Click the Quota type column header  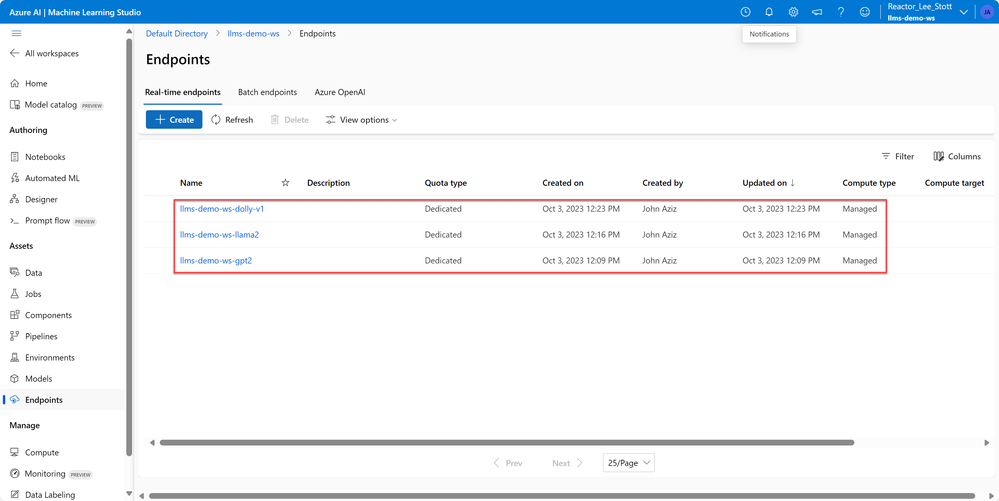click(x=446, y=183)
